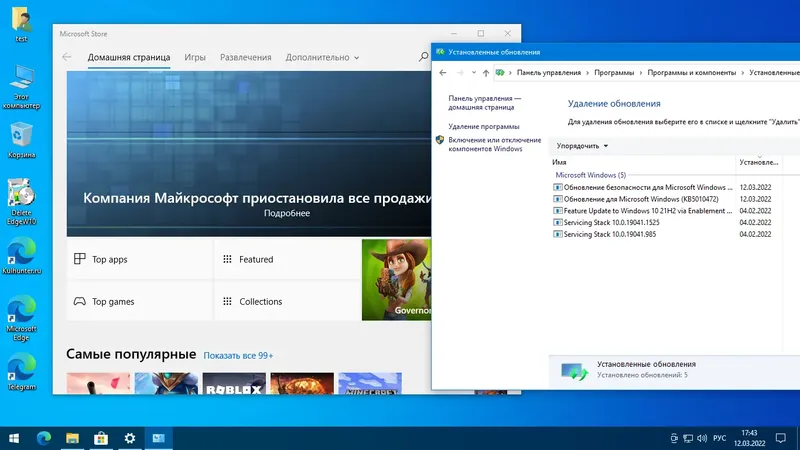Open 'Включение или отключение компонентов Windows' link

click(x=494, y=144)
